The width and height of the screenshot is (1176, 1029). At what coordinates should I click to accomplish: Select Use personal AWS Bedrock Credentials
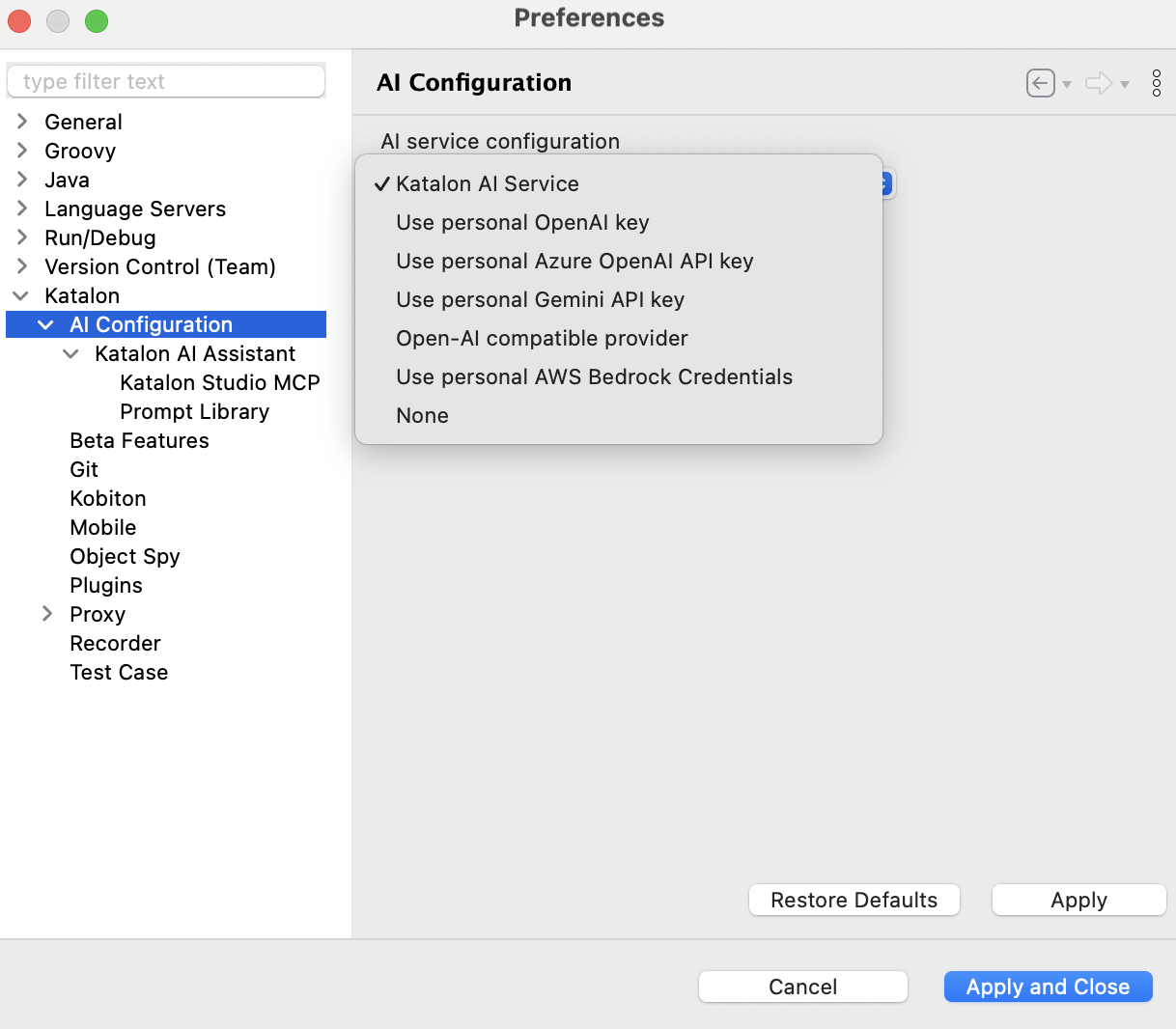(594, 377)
